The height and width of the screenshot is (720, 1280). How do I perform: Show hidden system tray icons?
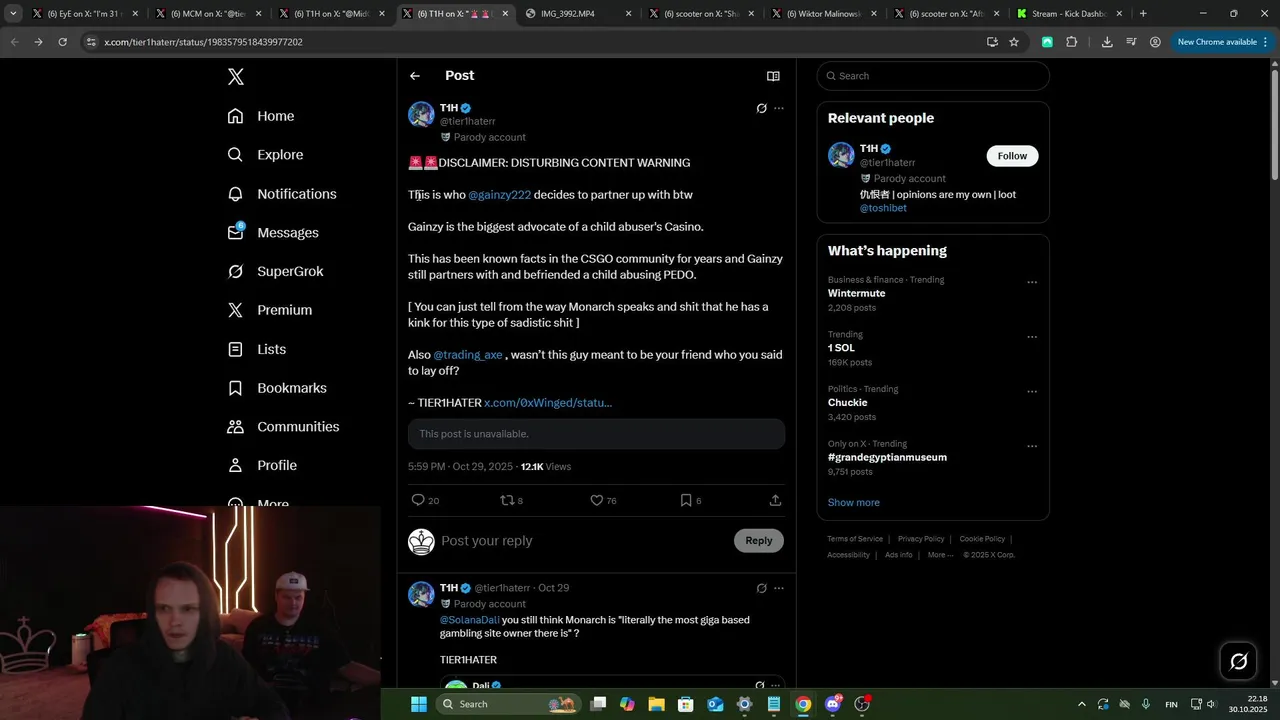tap(1081, 704)
